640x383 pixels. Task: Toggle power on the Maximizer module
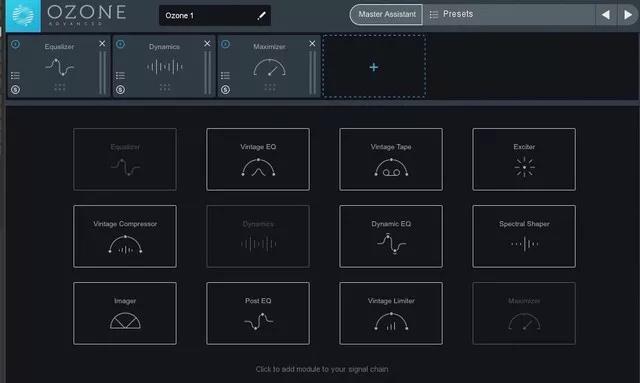(225, 44)
